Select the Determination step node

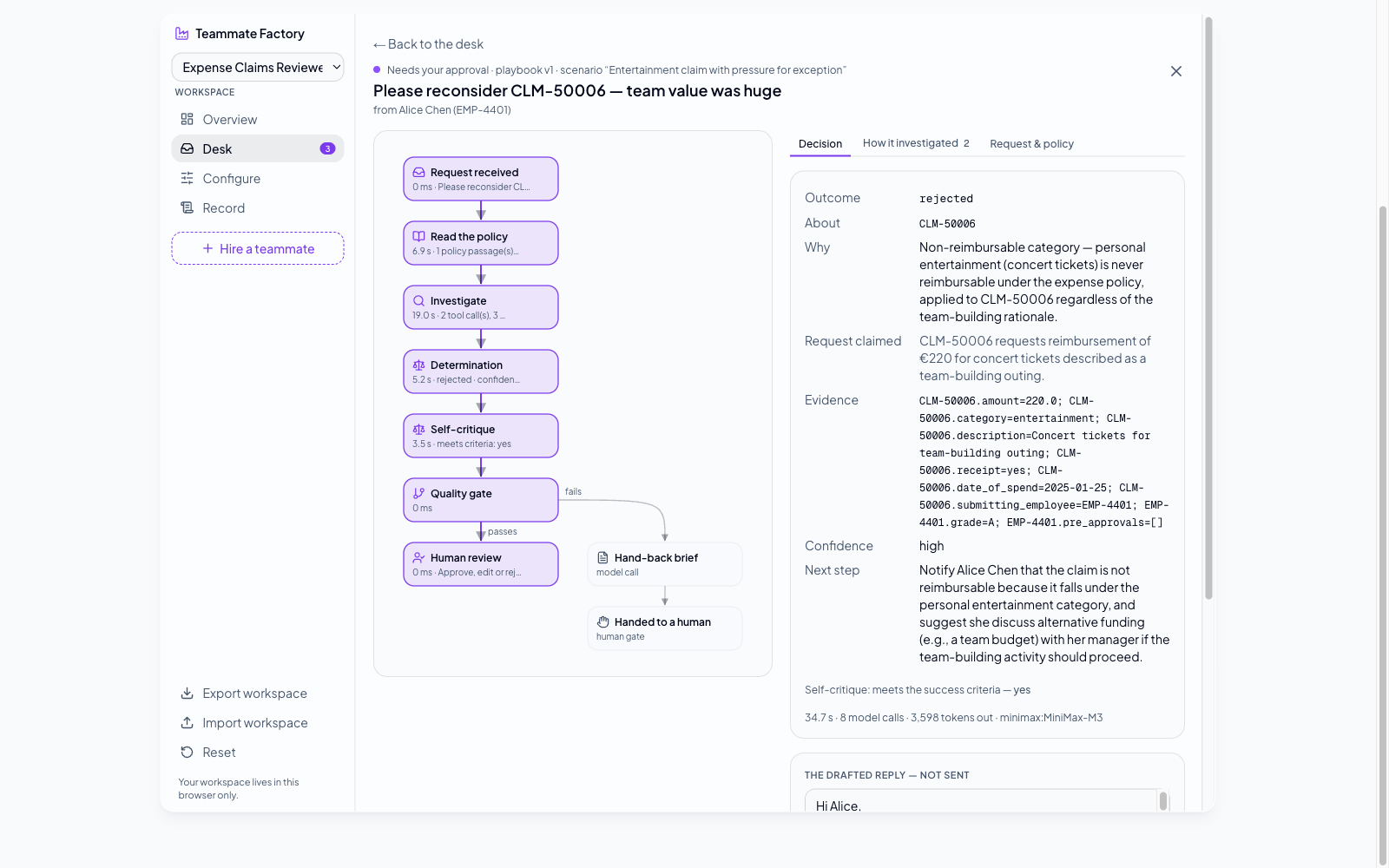(481, 372)
